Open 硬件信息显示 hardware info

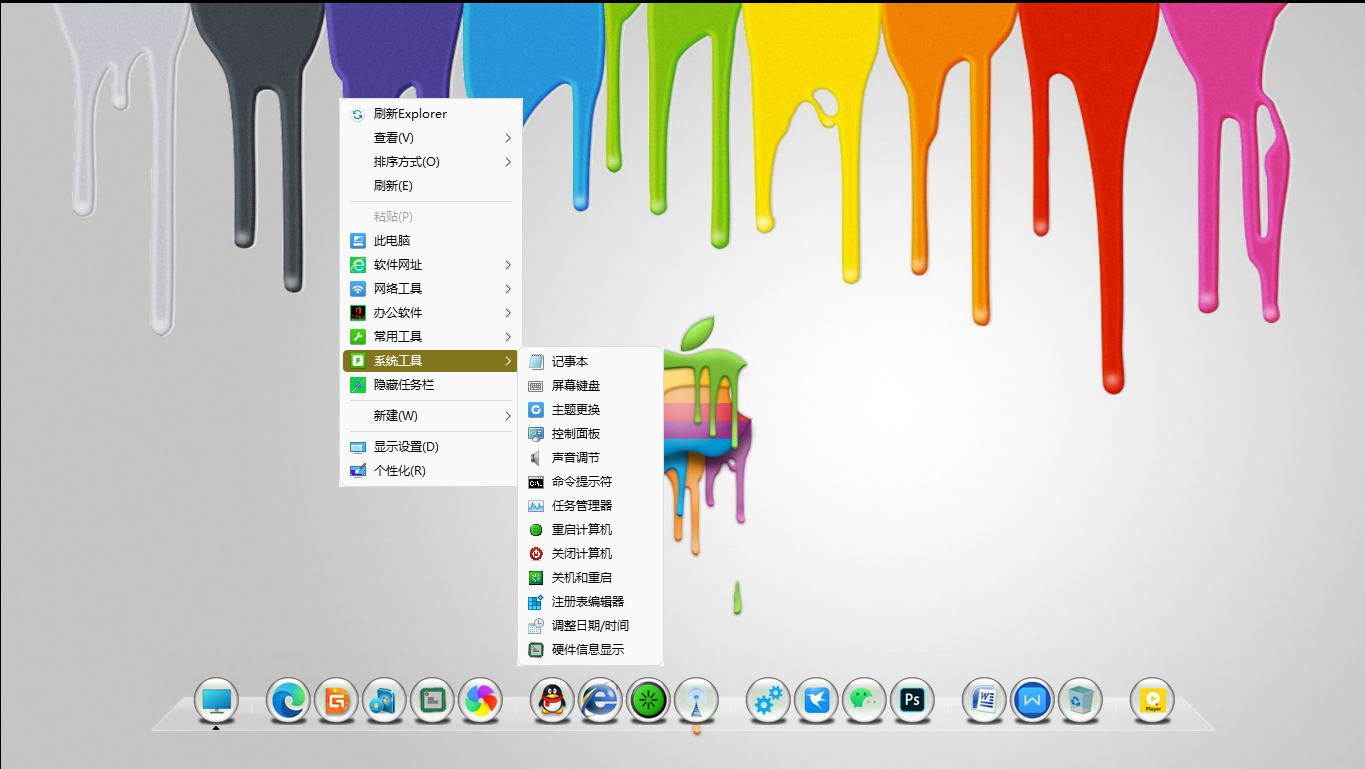[590, 650]
